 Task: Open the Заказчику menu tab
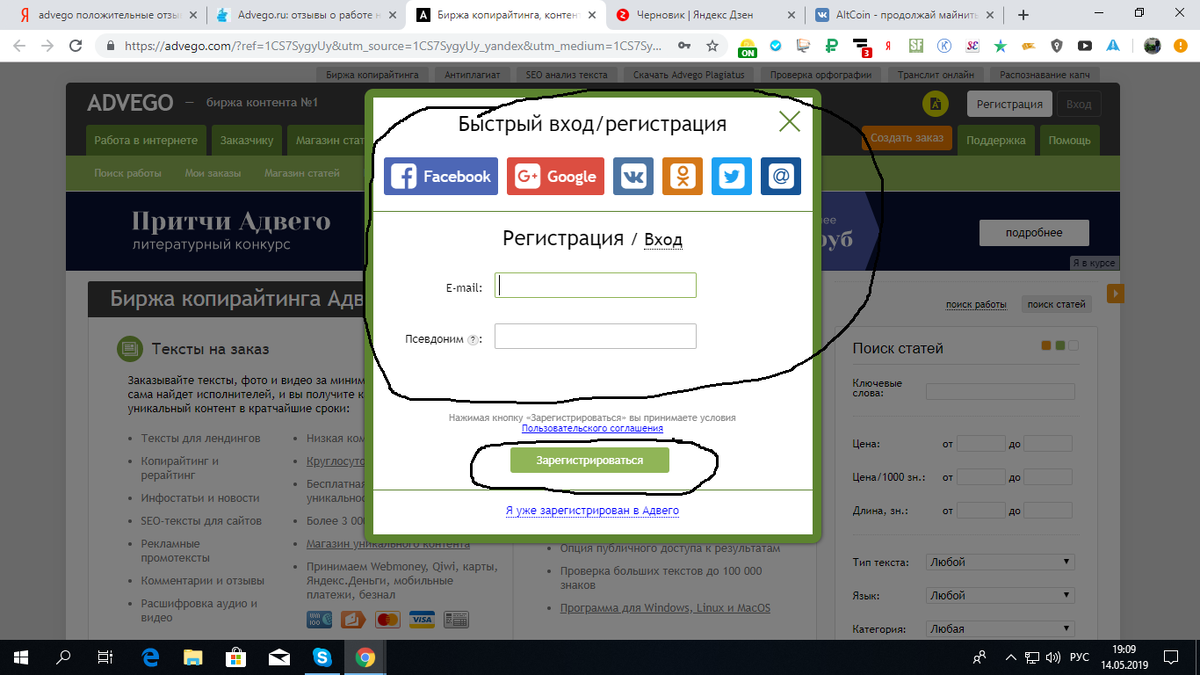point(247,141)
